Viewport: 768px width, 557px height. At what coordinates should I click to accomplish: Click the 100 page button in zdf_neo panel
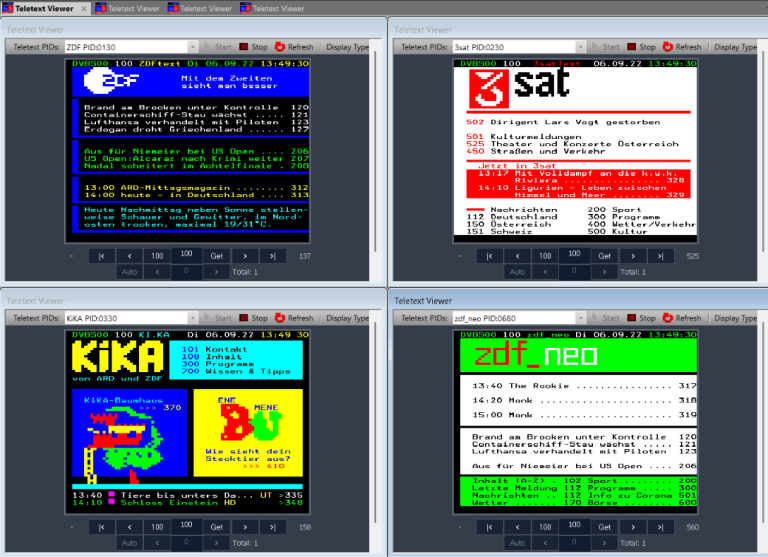(x=545, y=527)
